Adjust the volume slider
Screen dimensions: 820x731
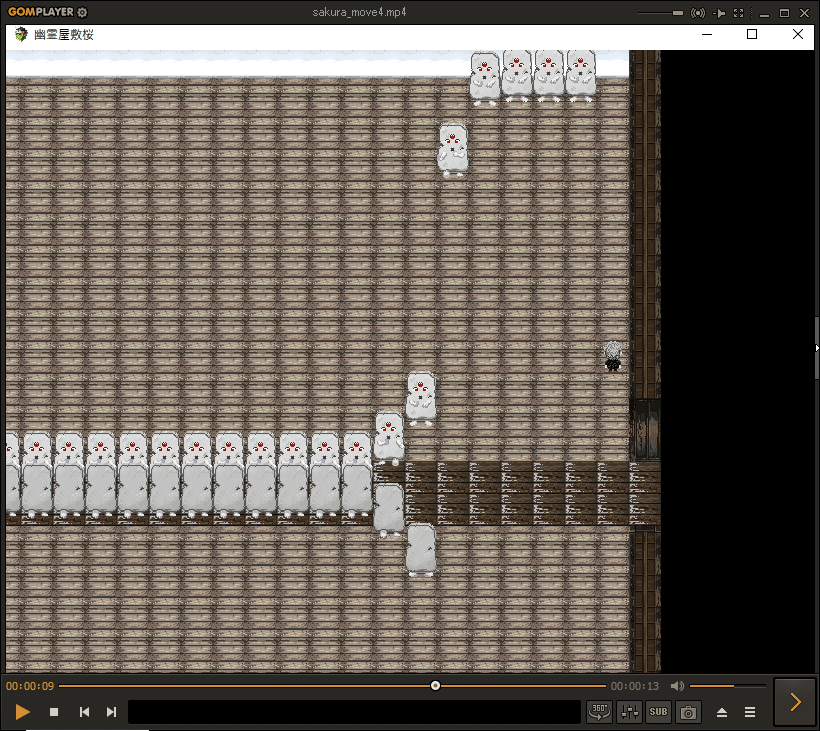click(x=727, y=686)
